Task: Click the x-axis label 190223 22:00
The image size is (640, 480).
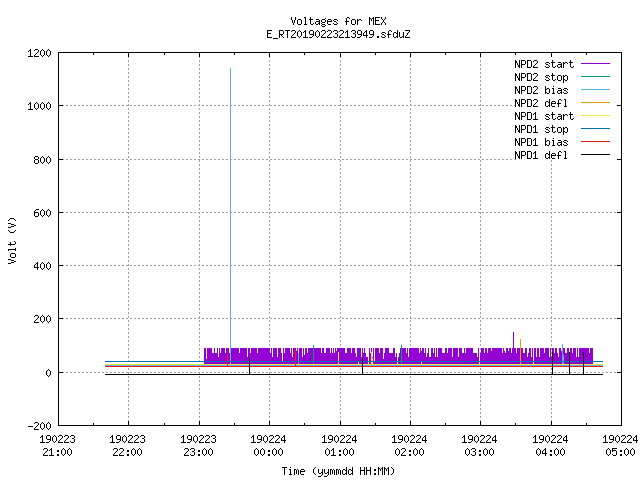Action: (x=128, y=446)
